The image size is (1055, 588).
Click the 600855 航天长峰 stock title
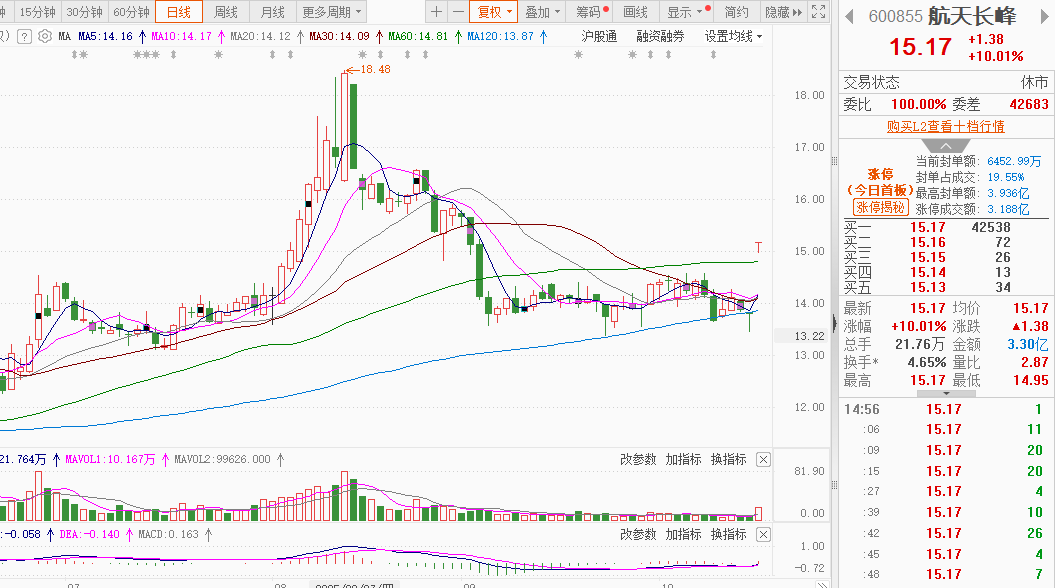(x=942, y=16)
